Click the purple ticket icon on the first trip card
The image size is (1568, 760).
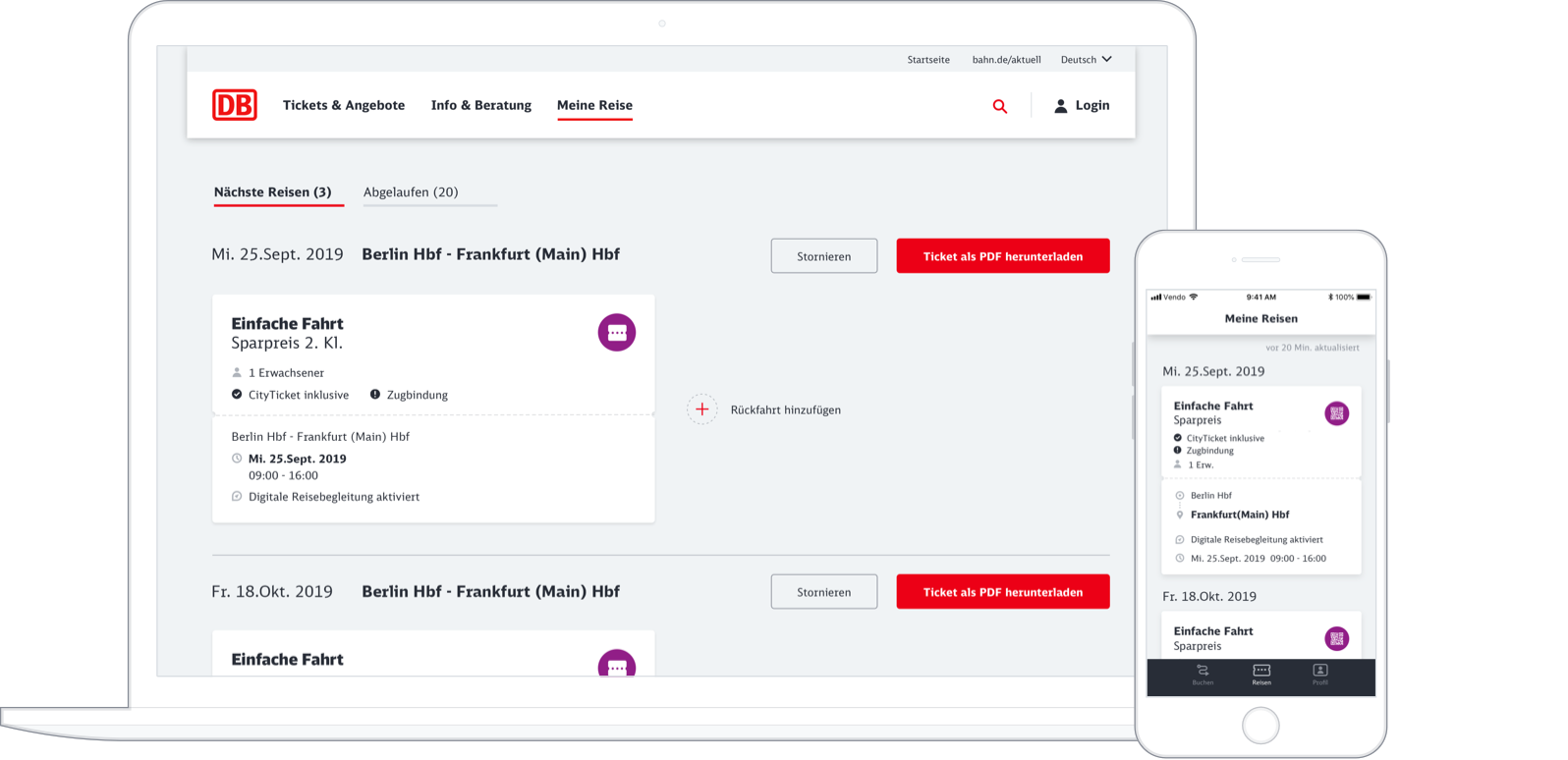617,333
